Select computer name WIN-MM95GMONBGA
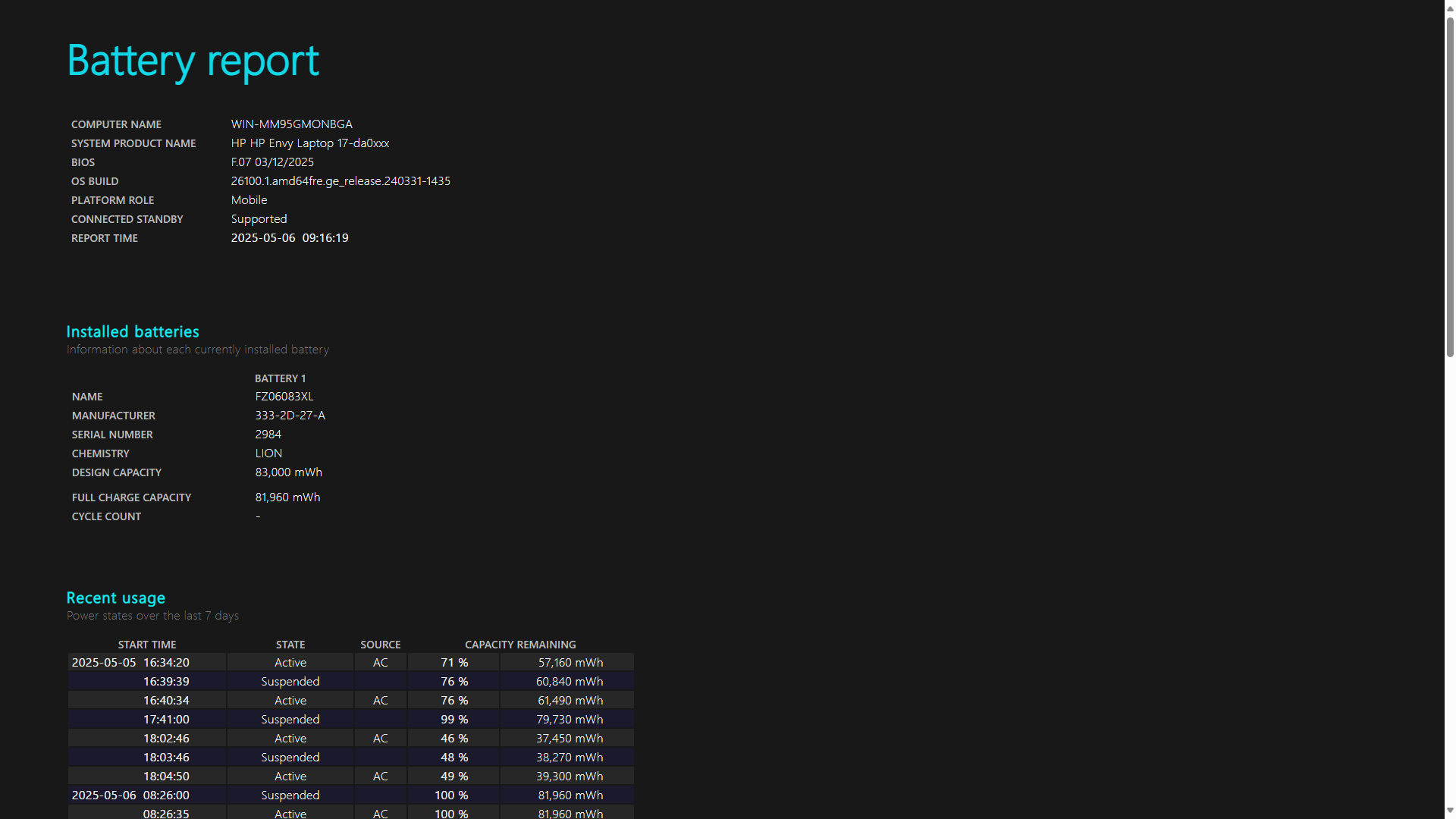The image size is (1456, 819). [x=291, y=124]
